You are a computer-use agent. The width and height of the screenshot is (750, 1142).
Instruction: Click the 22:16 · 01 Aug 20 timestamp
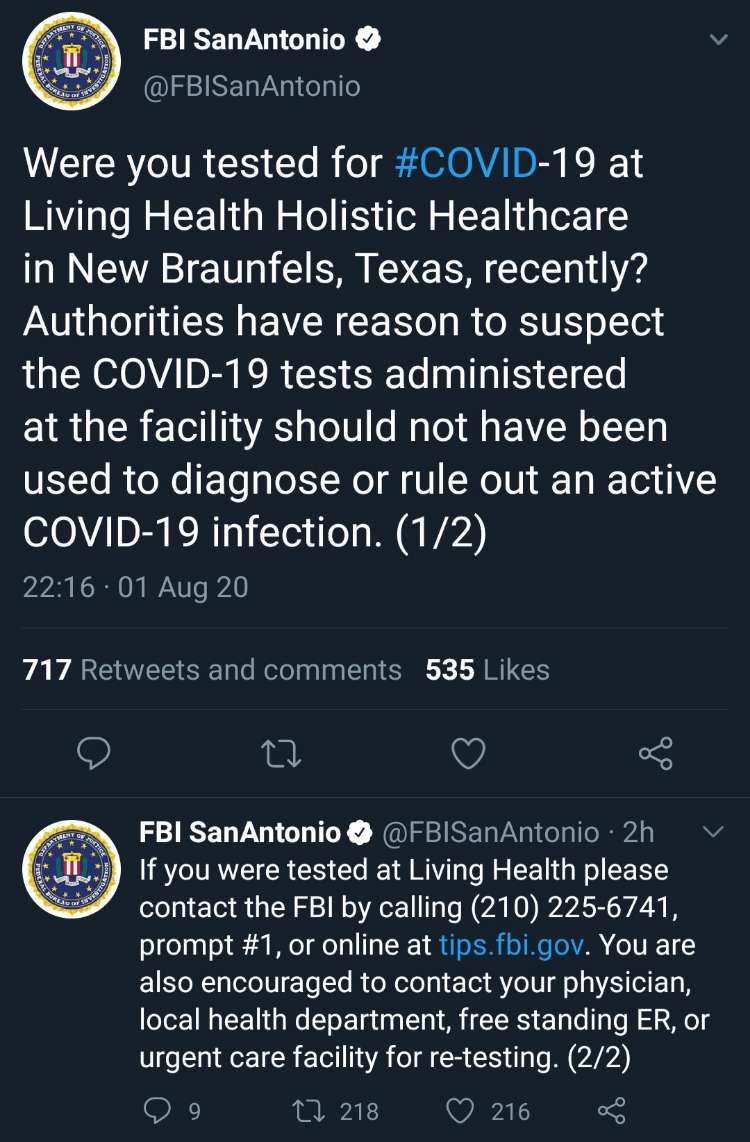click(x=135, y=586)
